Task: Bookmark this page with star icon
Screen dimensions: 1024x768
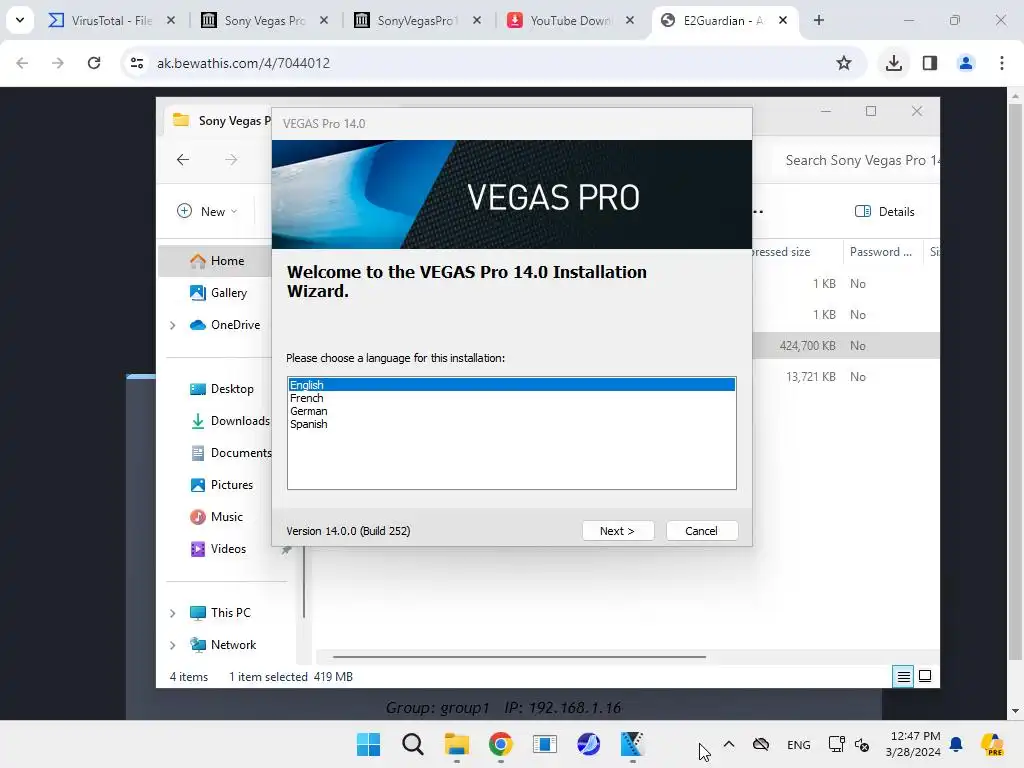Action: coord(844,63)
